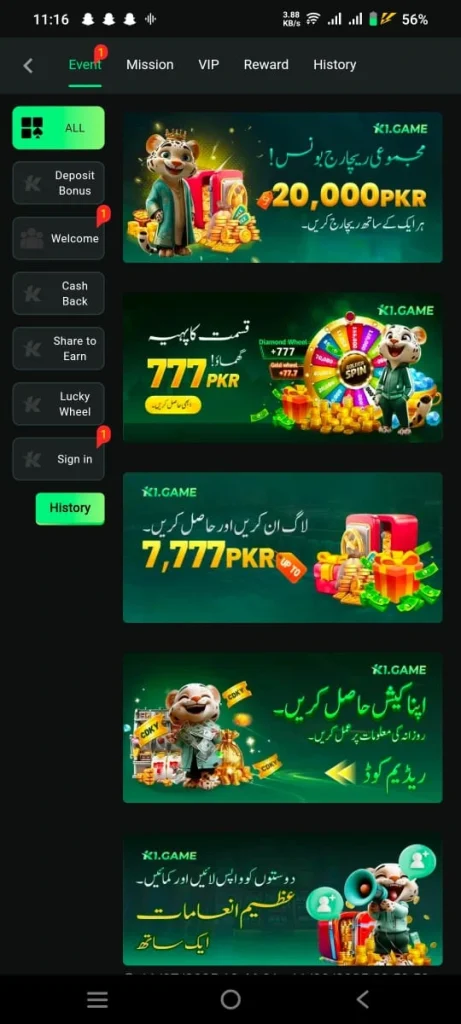Open the redeem code banner with CDKY tickets

pos(283,728)
